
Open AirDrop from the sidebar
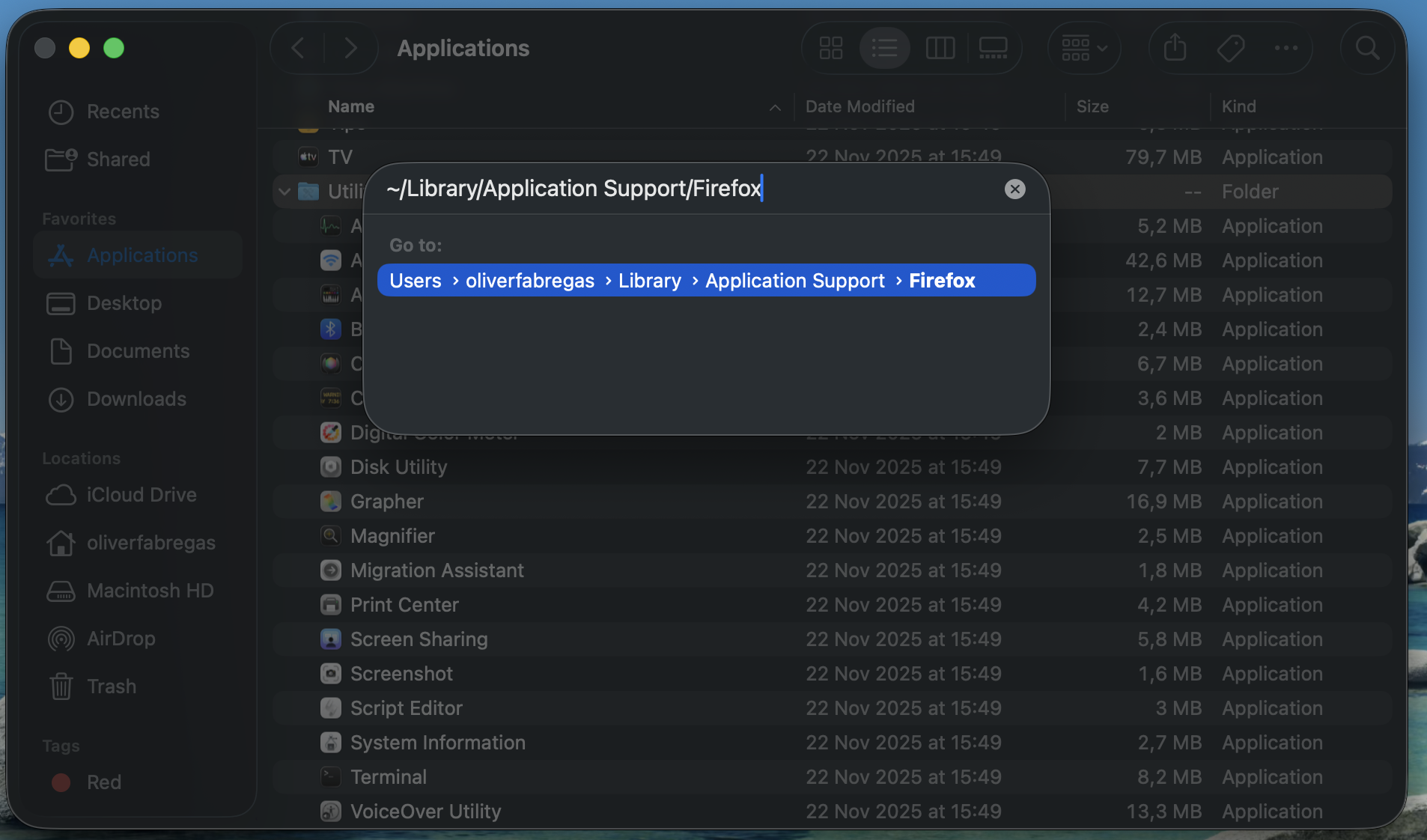(x=121, y=639)
